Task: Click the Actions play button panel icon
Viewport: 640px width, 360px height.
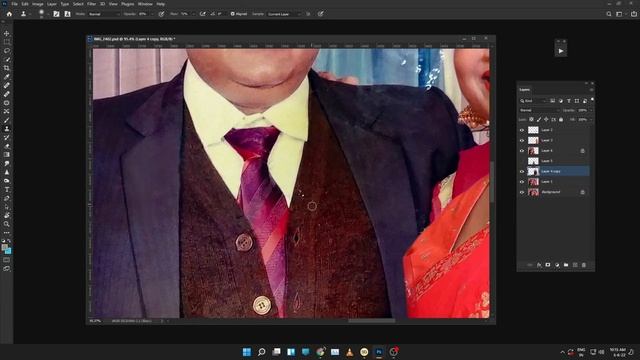Action: click(561, 51)
